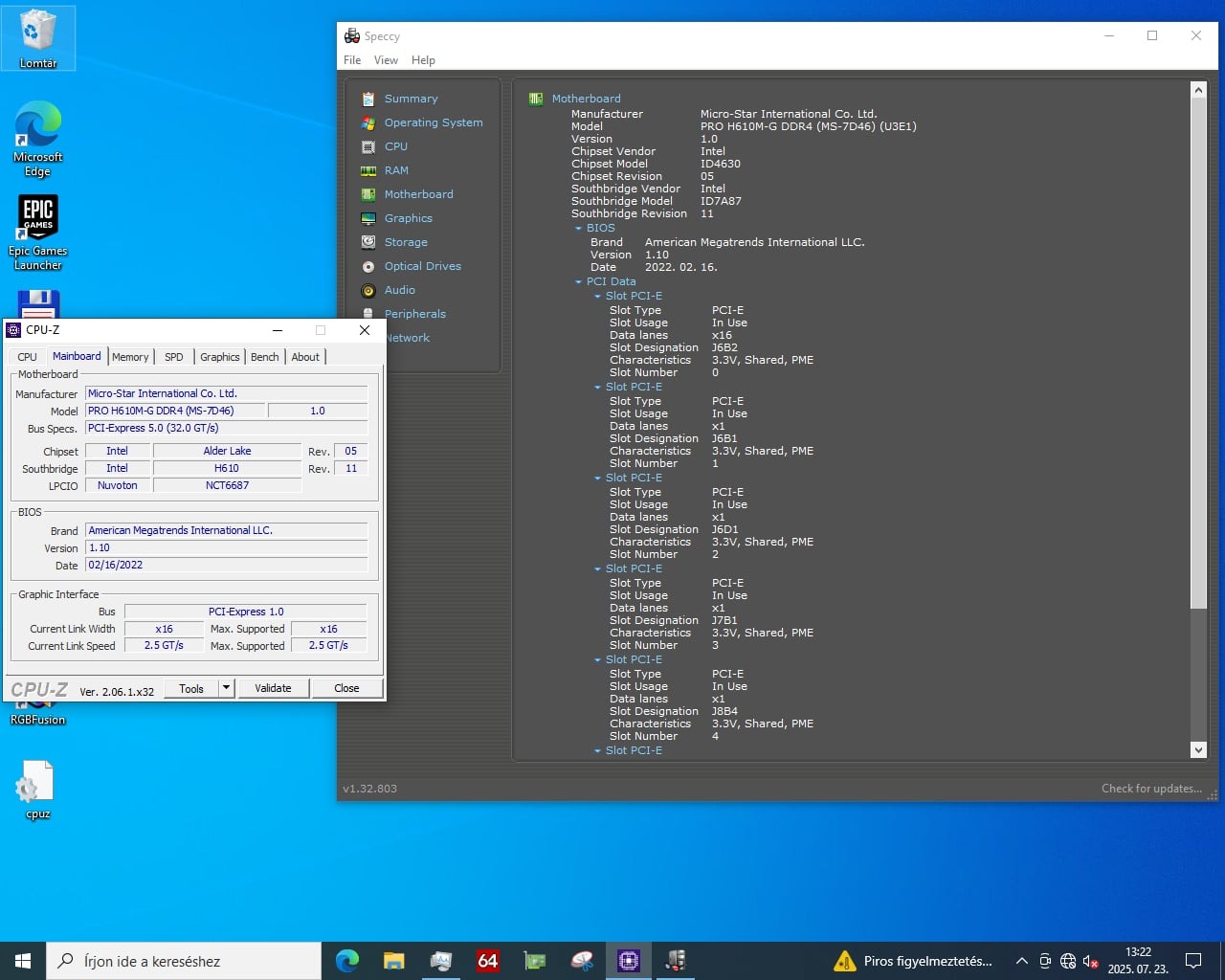Click the scroll down arrow in Speccy
The height and width of the screenshot is (980, 1225).
1198,750
